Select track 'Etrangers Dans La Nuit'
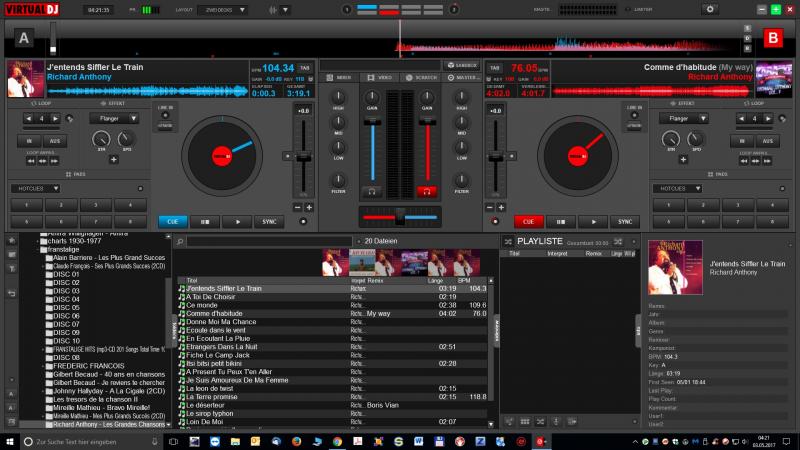 pyautogui.click(x=335, y=346)
